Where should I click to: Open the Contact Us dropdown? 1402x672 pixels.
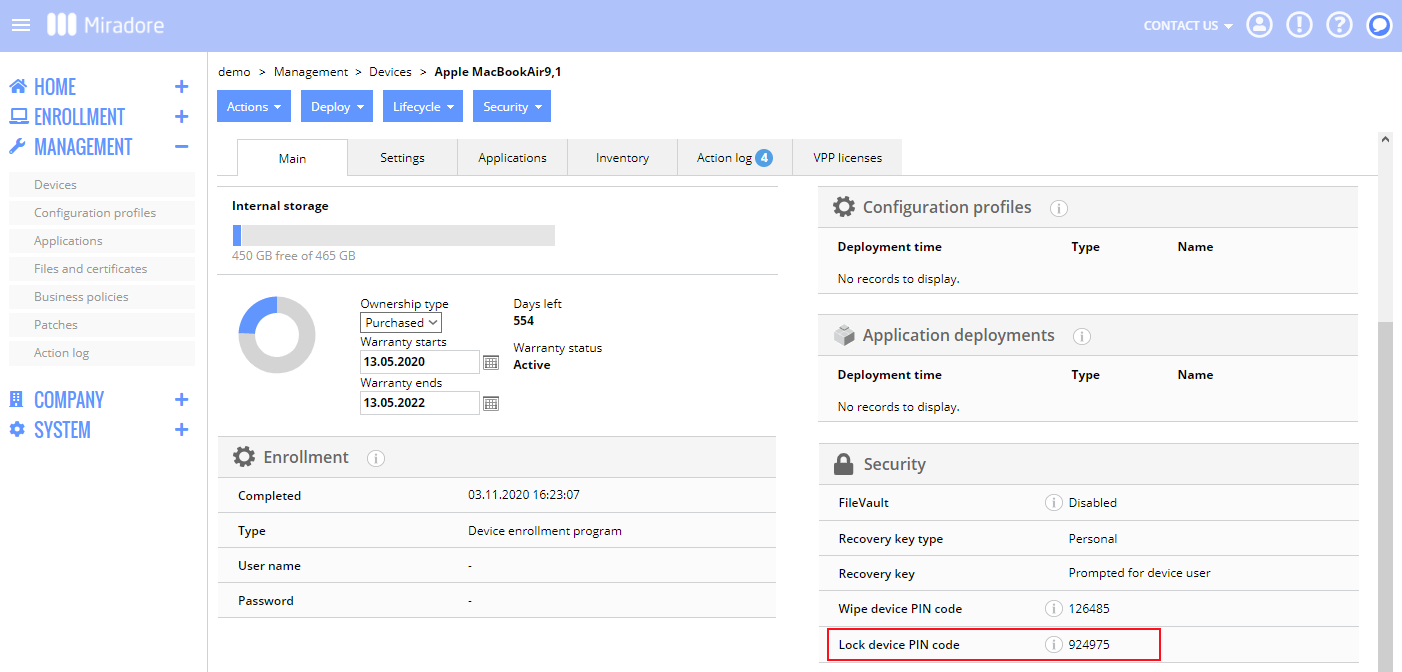pyautogui.click(x=1188, y=25)
